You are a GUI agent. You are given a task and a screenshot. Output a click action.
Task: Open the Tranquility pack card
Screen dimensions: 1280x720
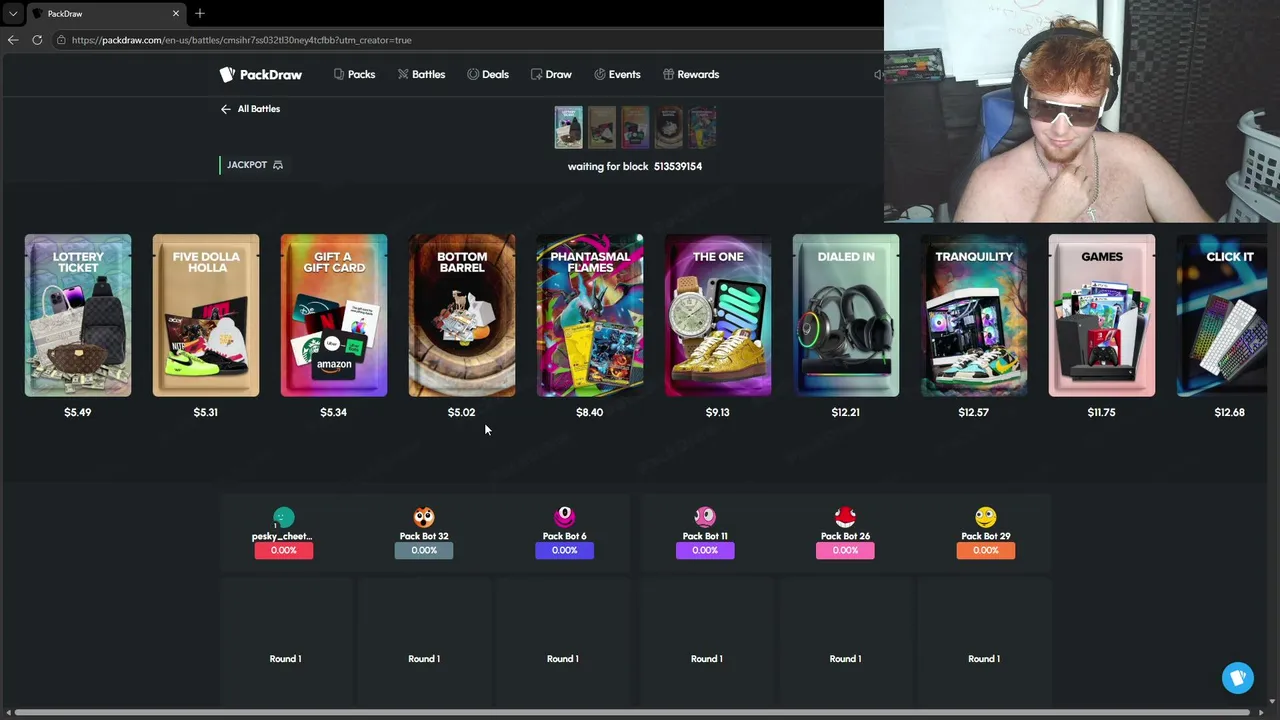coord(974,315)
